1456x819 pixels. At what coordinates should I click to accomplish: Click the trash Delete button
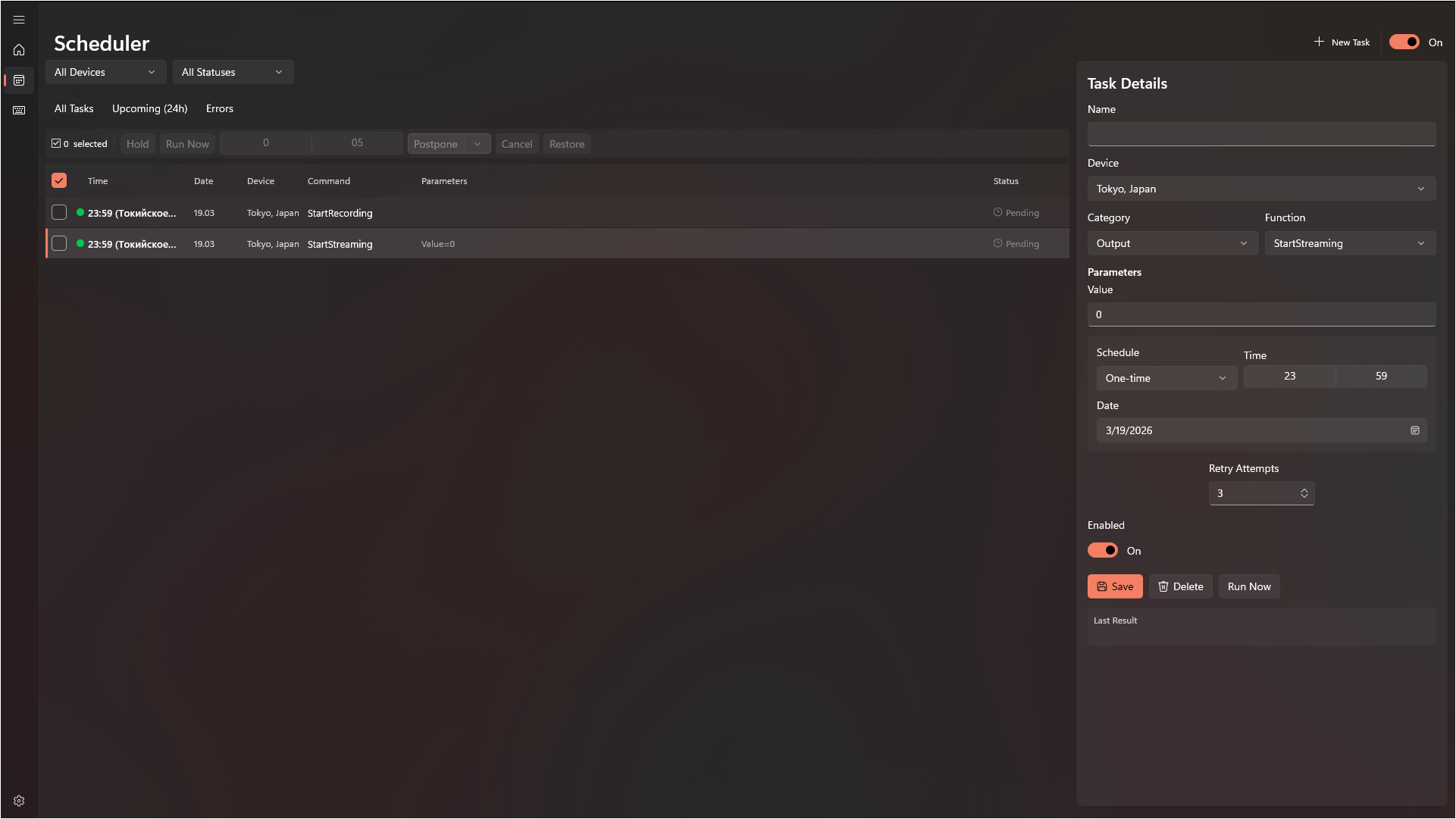pos(1180,586)
